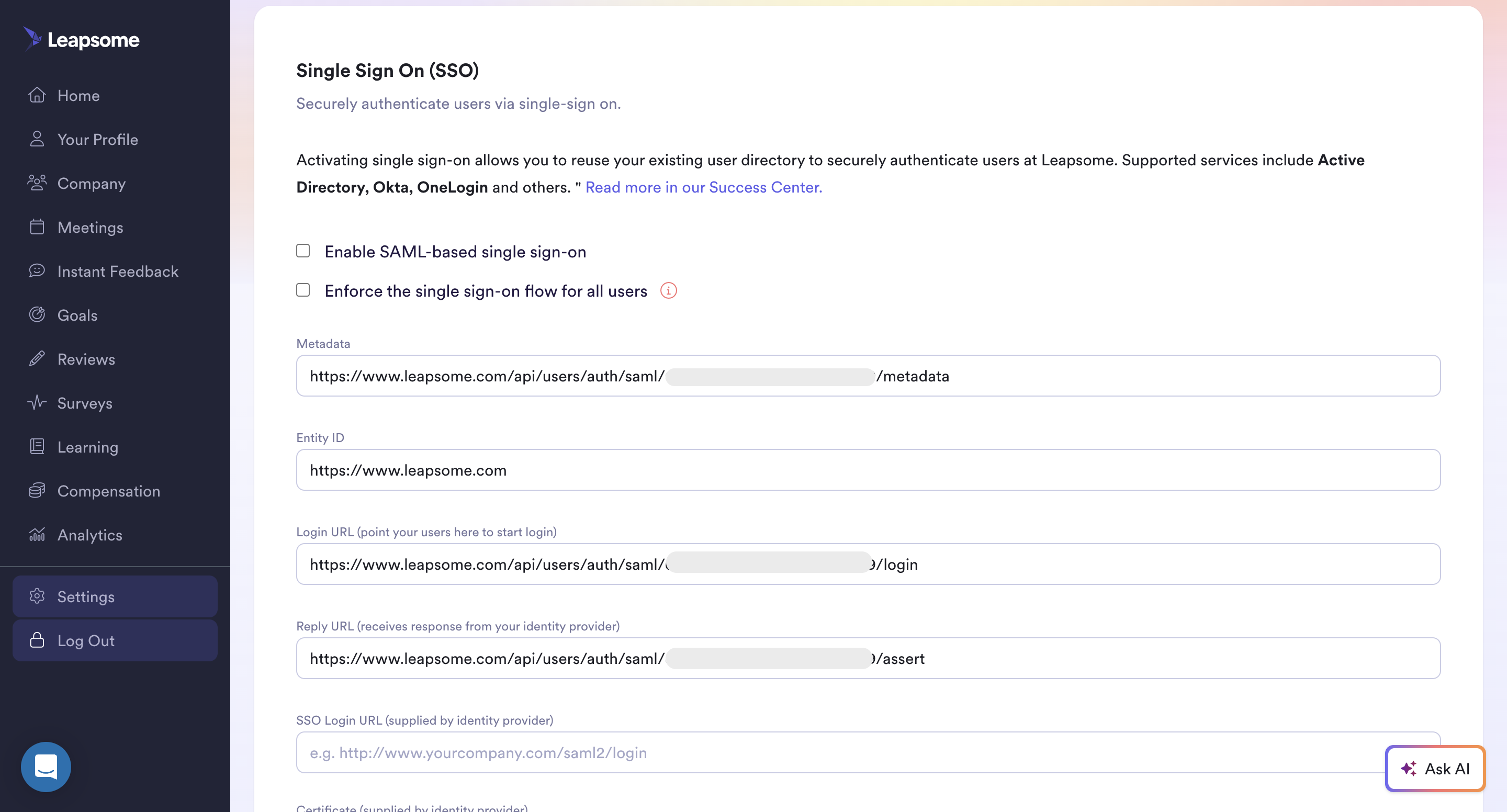
Task: Go to Instant Feedback section
Action: point(118,271)
